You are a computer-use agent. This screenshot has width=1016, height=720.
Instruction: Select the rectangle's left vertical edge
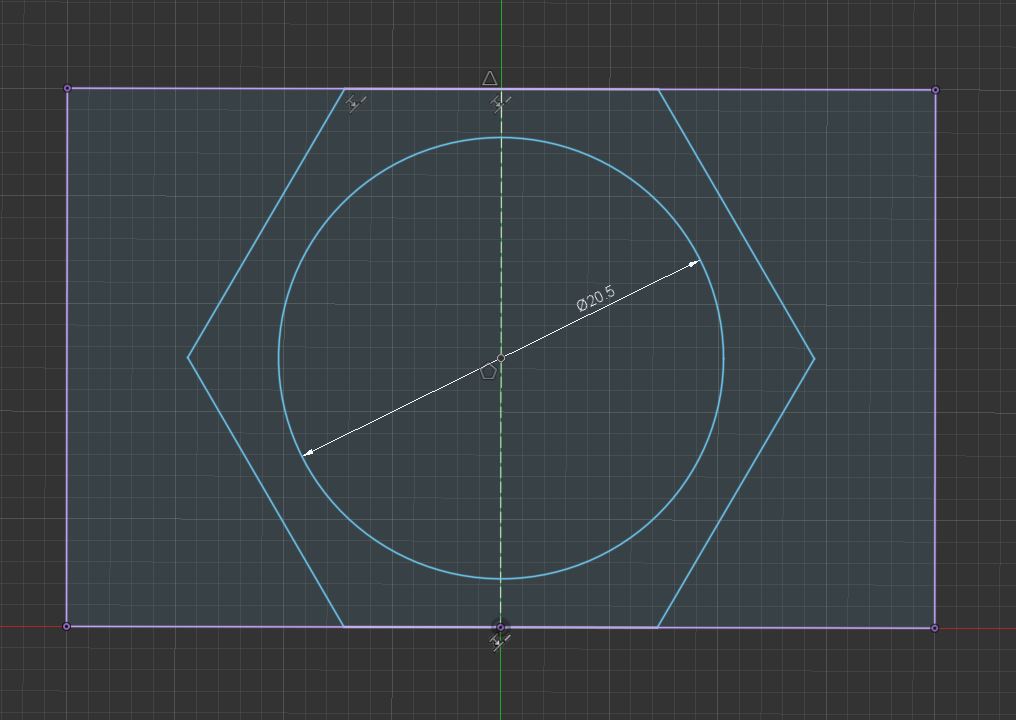click(x=67, y=357)
